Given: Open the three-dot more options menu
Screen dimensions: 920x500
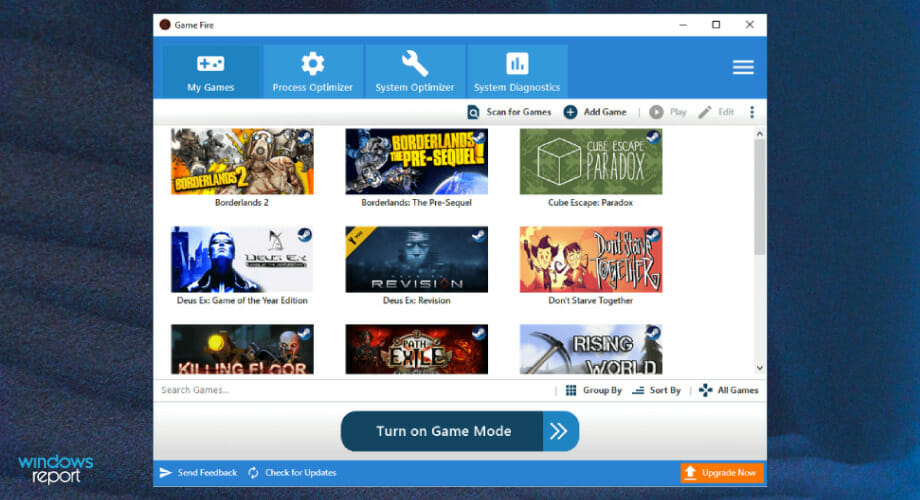Looking at the screenshot, I should [752, 112].
